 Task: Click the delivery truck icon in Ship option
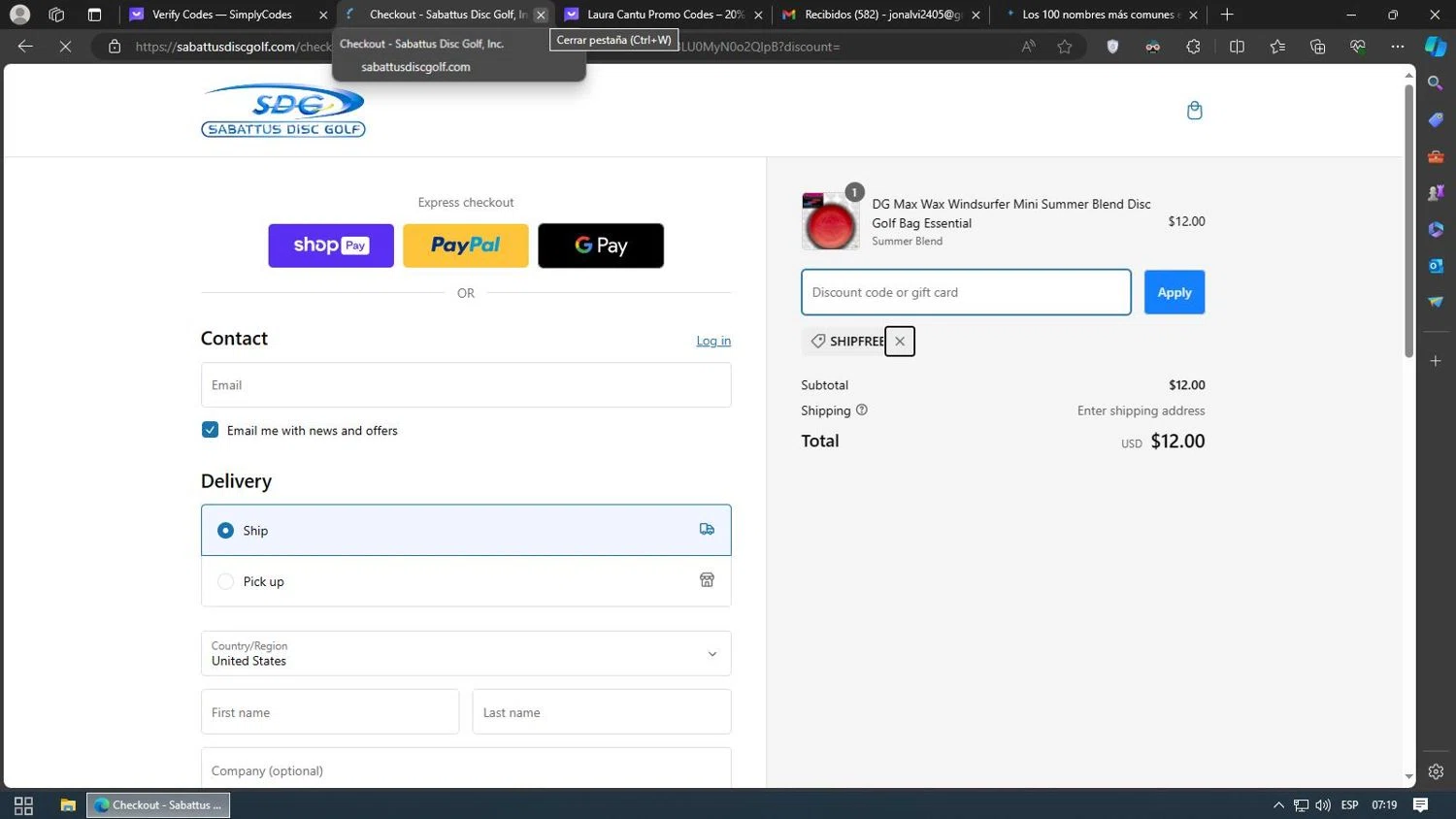(x=707, y=530)
